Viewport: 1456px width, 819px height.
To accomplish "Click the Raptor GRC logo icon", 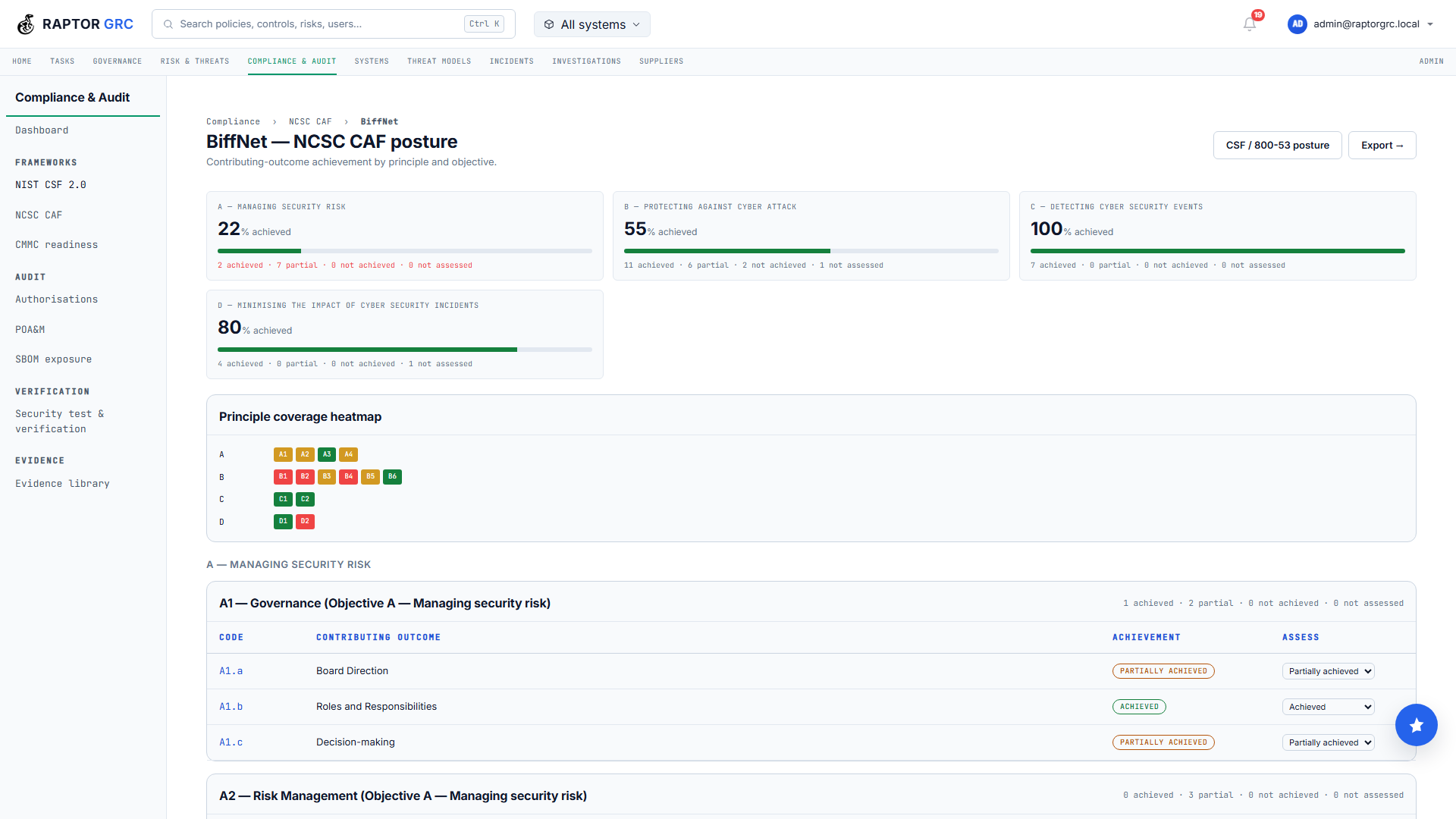I will (26, 24).
